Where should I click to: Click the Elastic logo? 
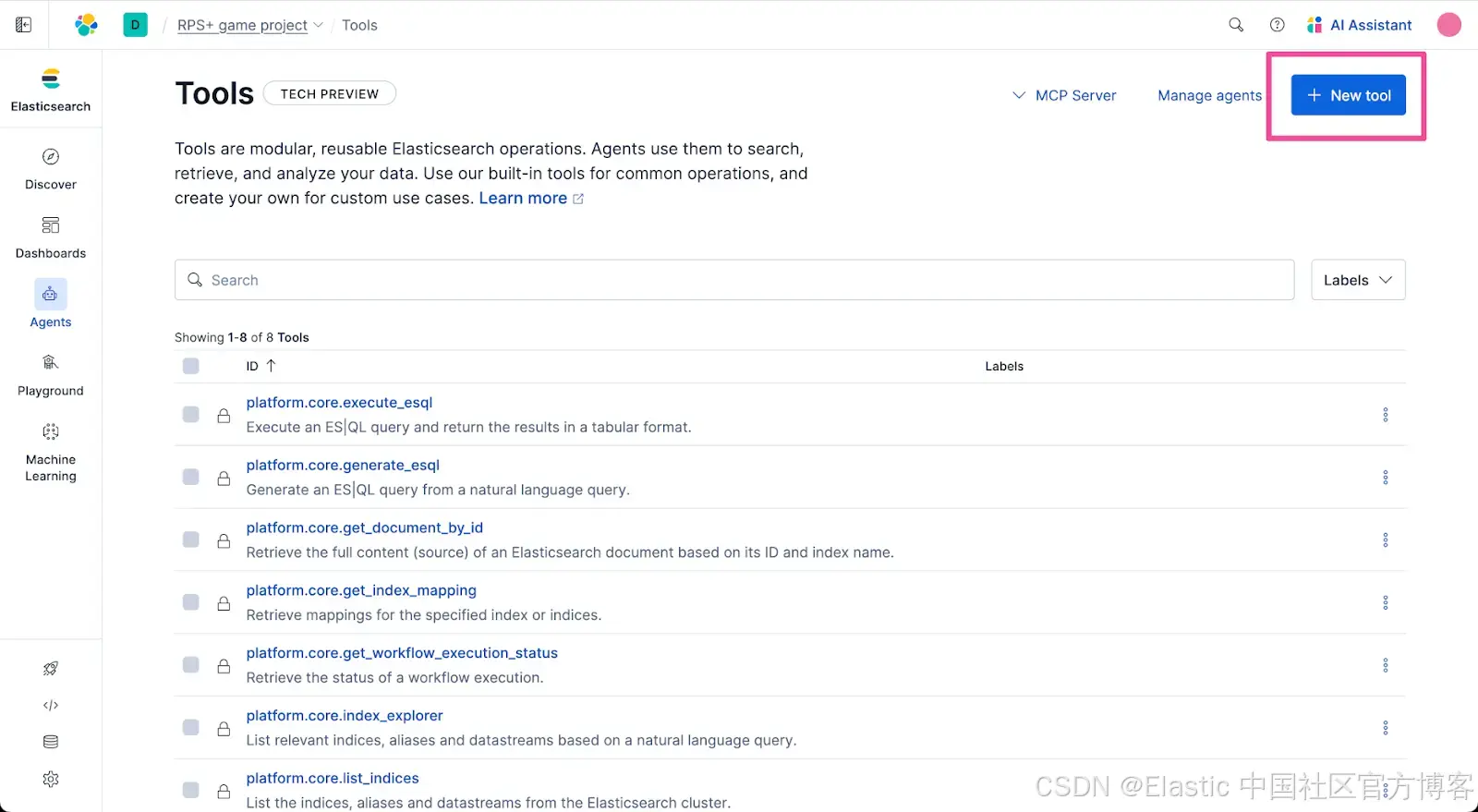86,25
